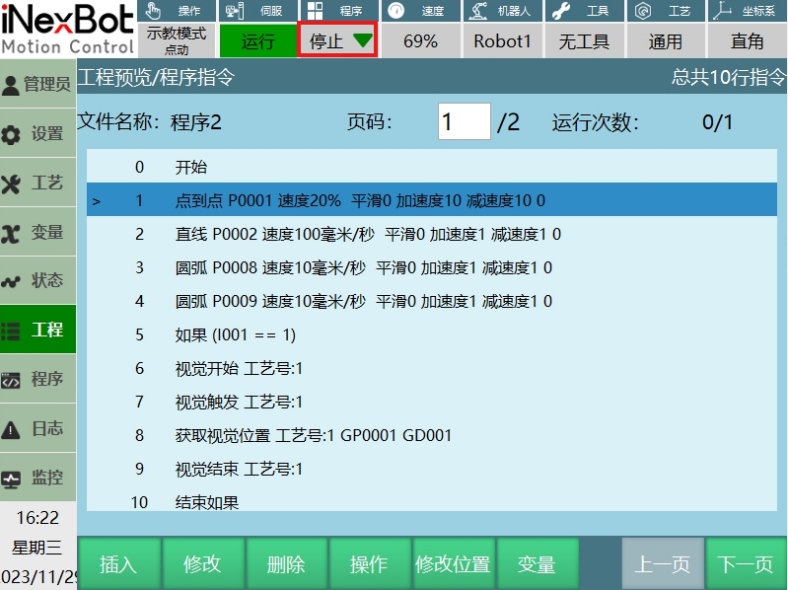Viewport: 788px width, 590px height.
Task: Click the 管理员 user account icon
Action: (11, 85)
